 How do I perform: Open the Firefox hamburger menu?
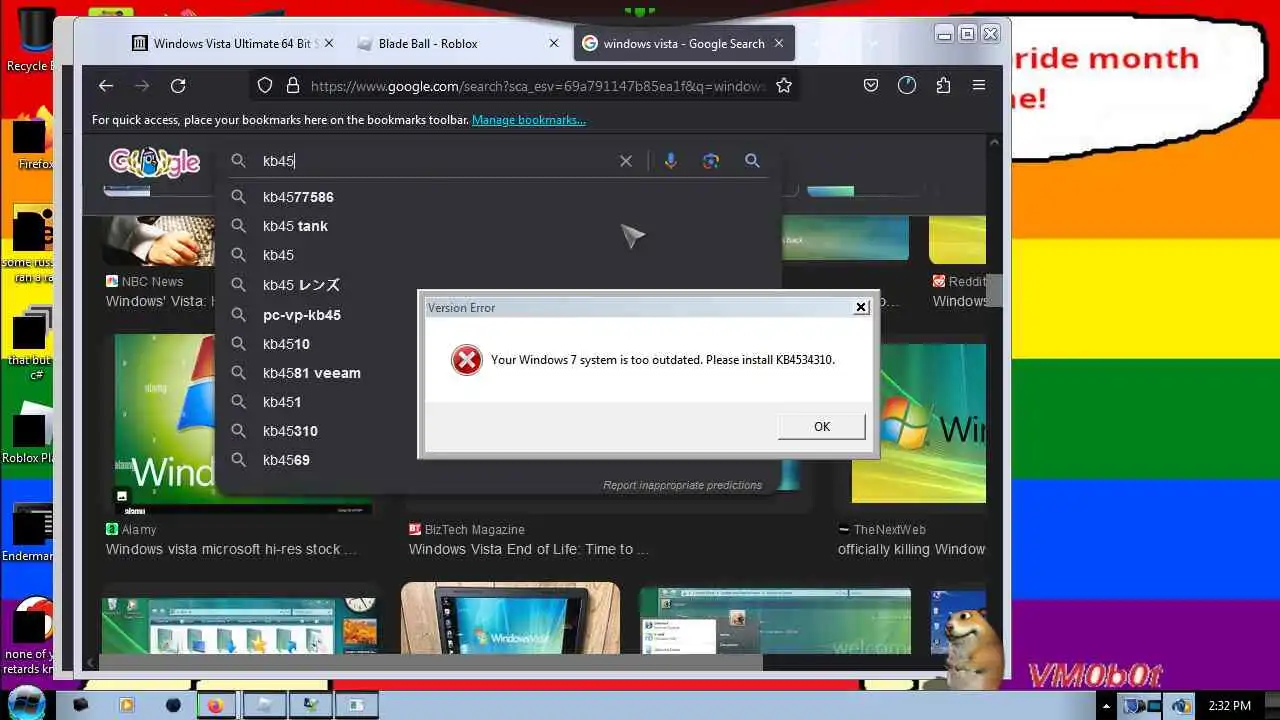(979, 86)
